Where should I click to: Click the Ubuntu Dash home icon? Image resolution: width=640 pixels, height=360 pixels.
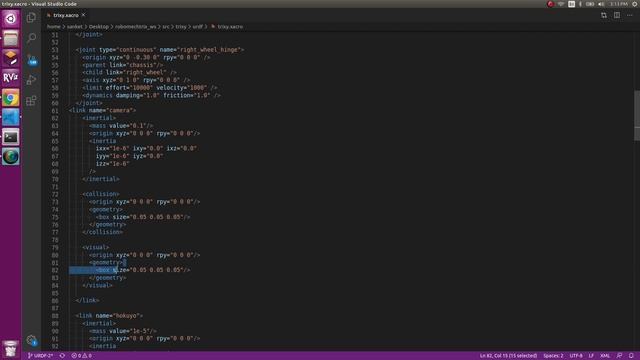pos(11,18)
